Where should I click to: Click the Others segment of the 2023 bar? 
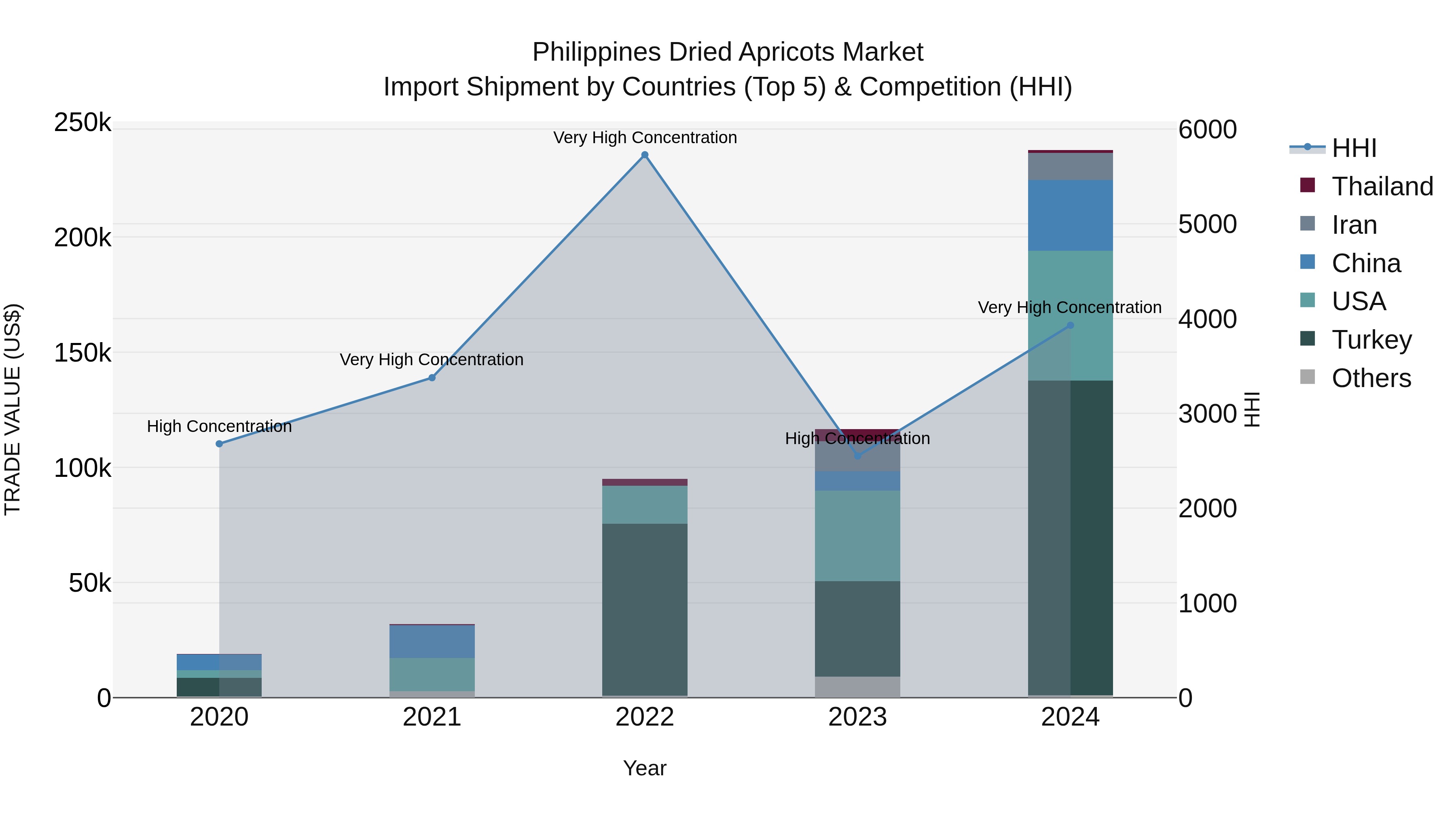coord(857,687)
